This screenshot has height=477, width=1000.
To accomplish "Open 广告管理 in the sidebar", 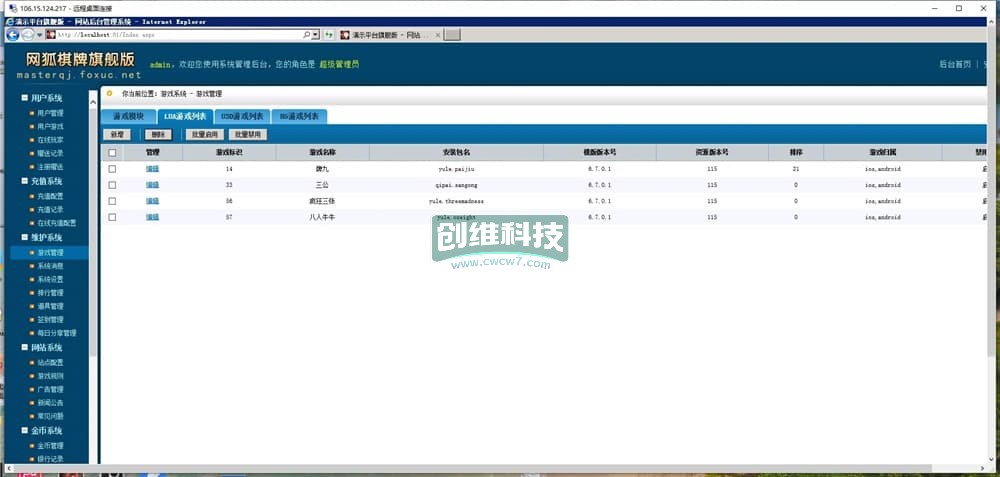I will [50, 389].
